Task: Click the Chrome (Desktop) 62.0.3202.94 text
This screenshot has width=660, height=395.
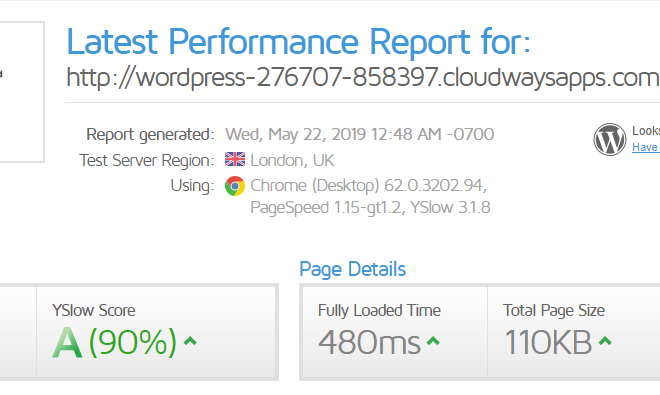Action: pos(369,186)
